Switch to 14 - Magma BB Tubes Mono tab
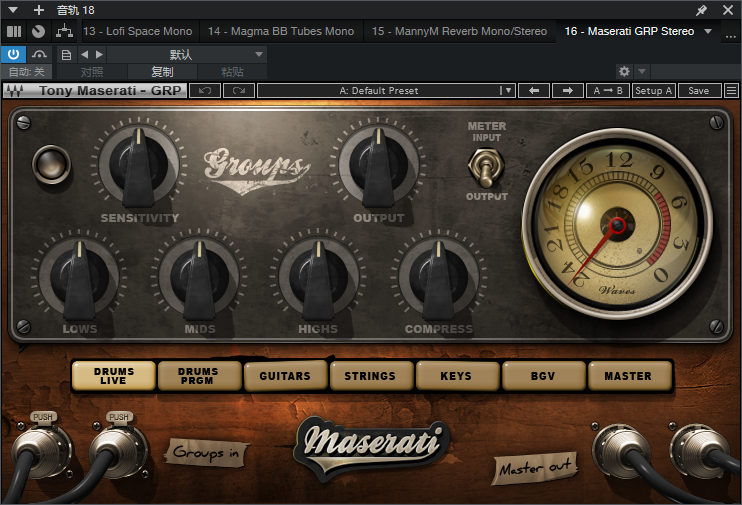 pos(281,31)
